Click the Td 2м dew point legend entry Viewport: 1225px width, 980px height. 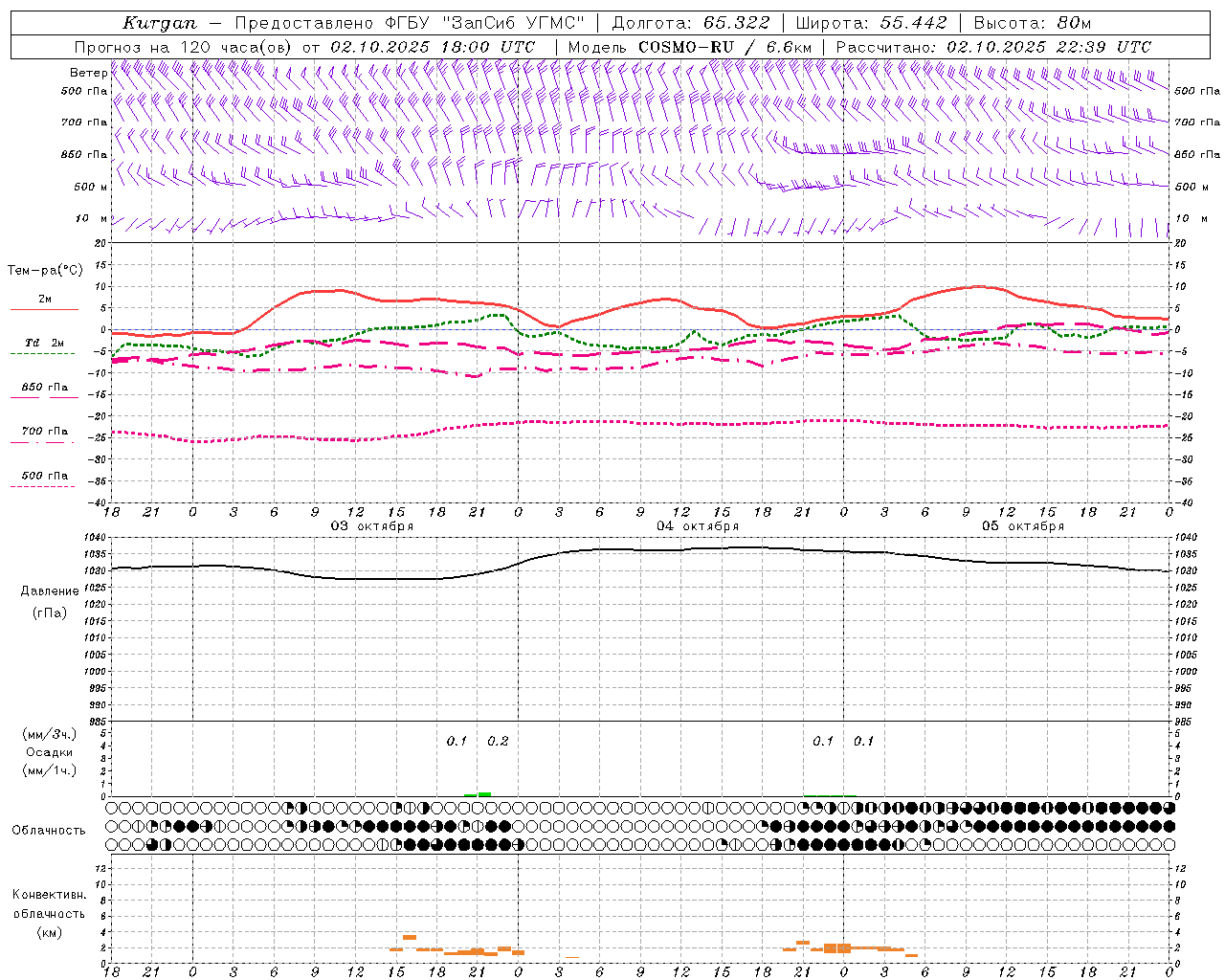coord(45,343)
